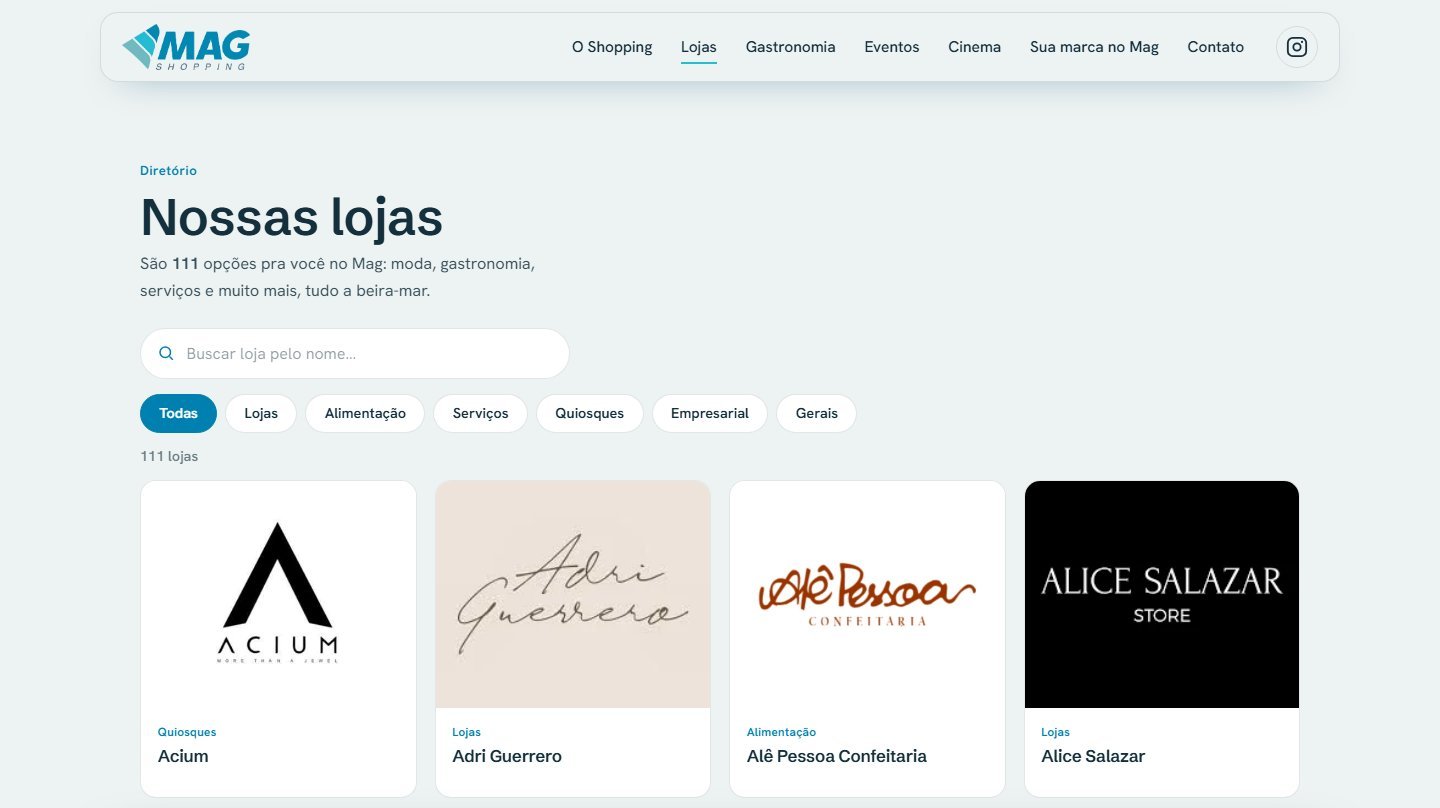Click the Nossas lojas heading
1440x808 pixels.
pos(291,217)
